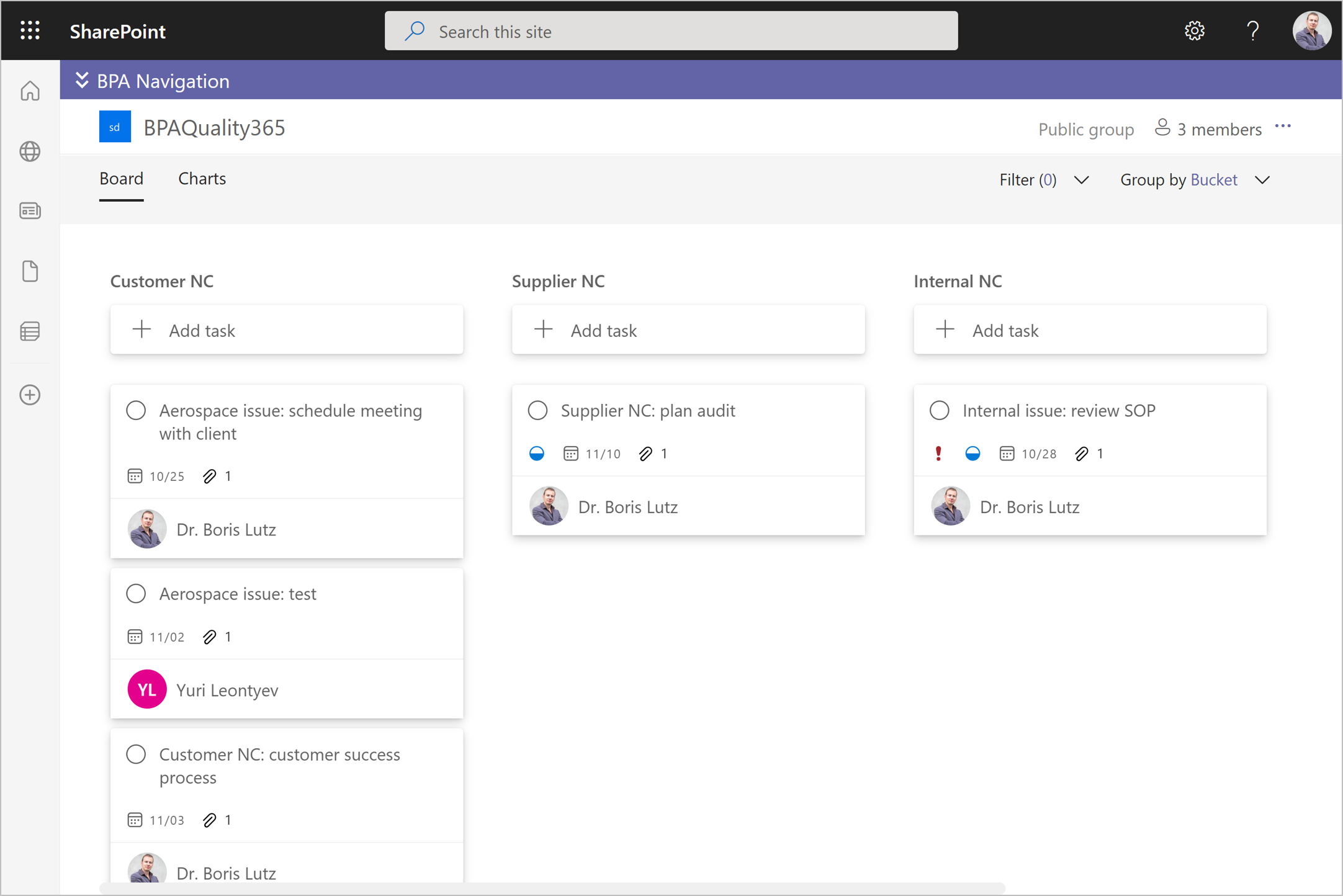Select the Board tab

pyautogui.click(x=120, y=179)
